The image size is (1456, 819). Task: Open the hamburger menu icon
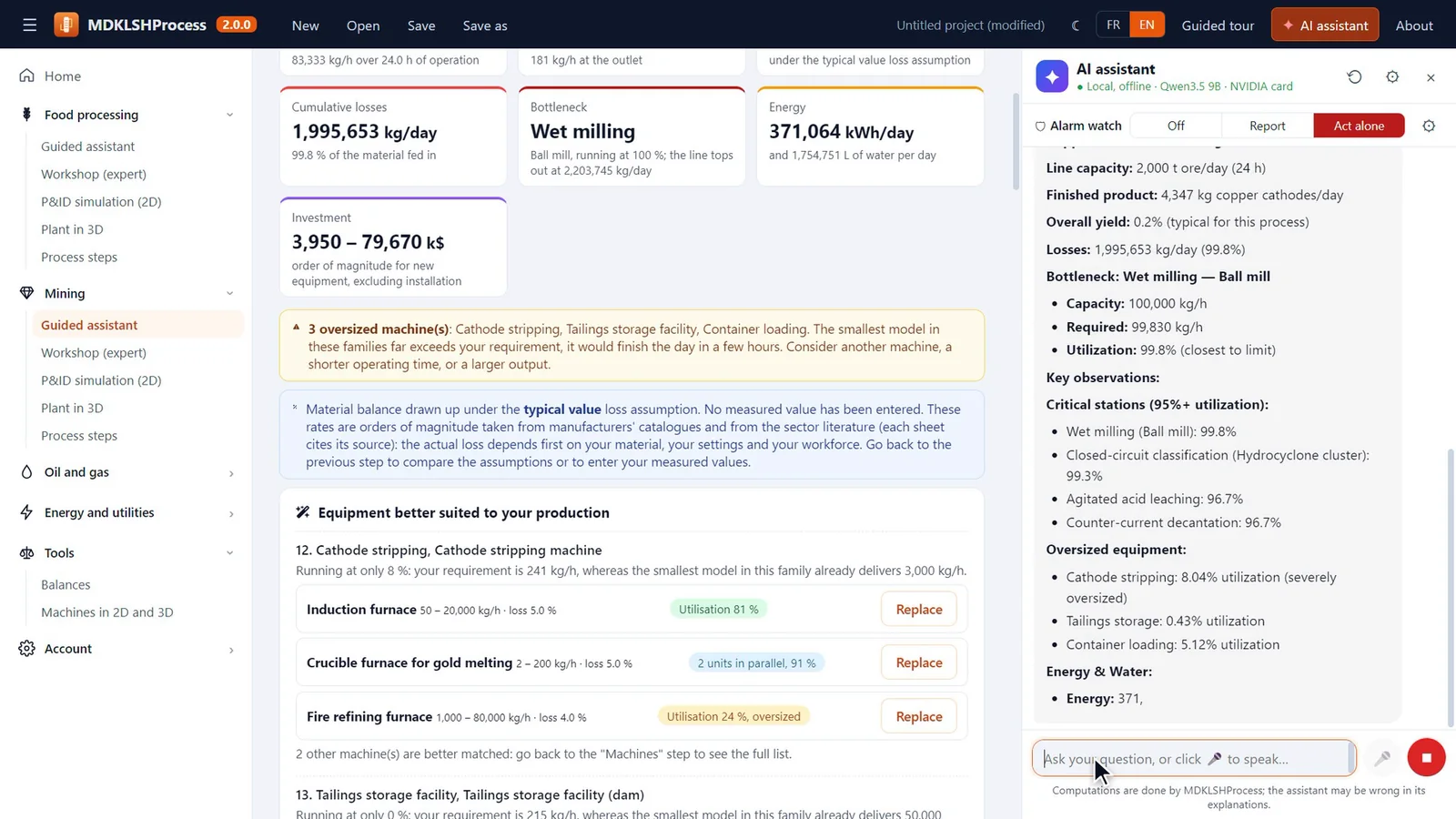tap(30, 25)
